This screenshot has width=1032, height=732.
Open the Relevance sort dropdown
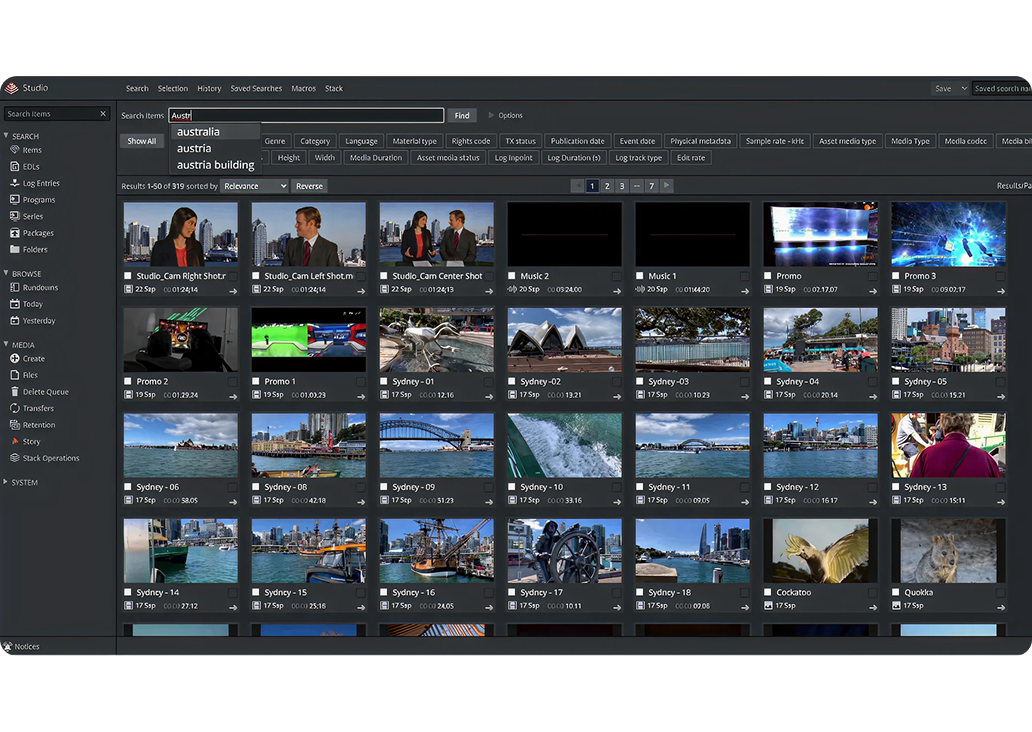click(x=254, y=186)
